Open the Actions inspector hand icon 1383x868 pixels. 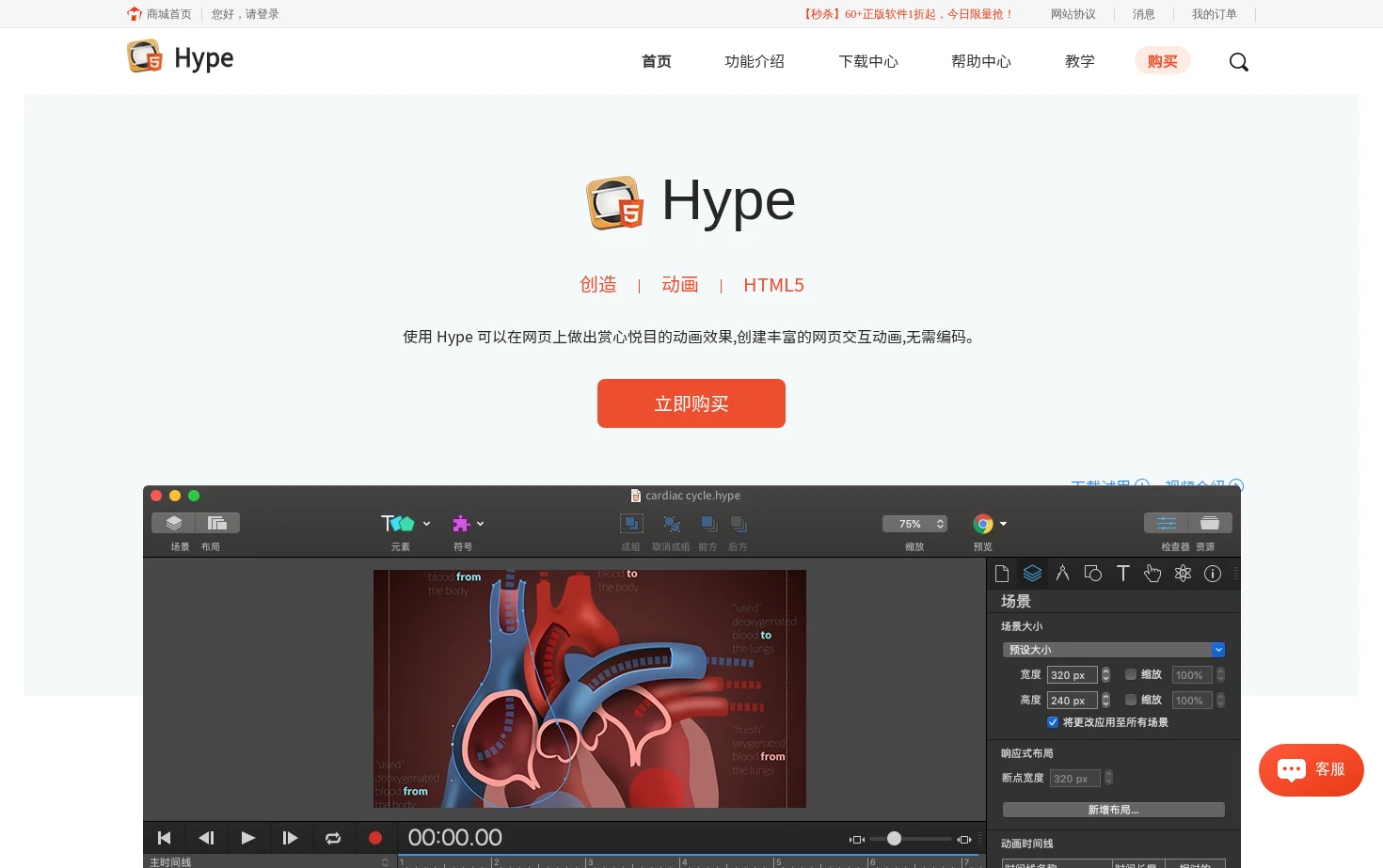point(1152,574)
